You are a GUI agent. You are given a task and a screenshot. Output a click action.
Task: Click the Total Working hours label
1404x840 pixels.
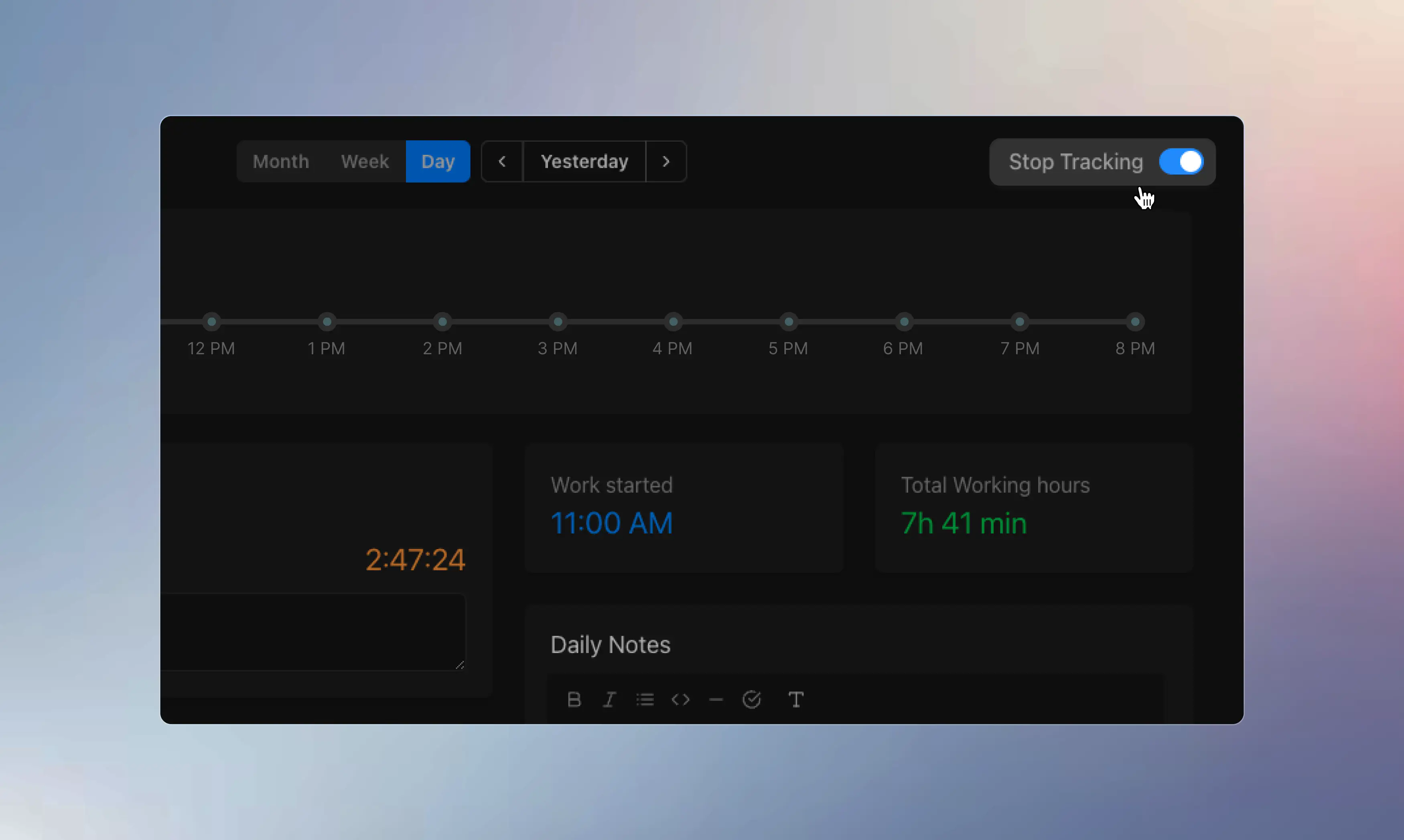click(995, 485)
